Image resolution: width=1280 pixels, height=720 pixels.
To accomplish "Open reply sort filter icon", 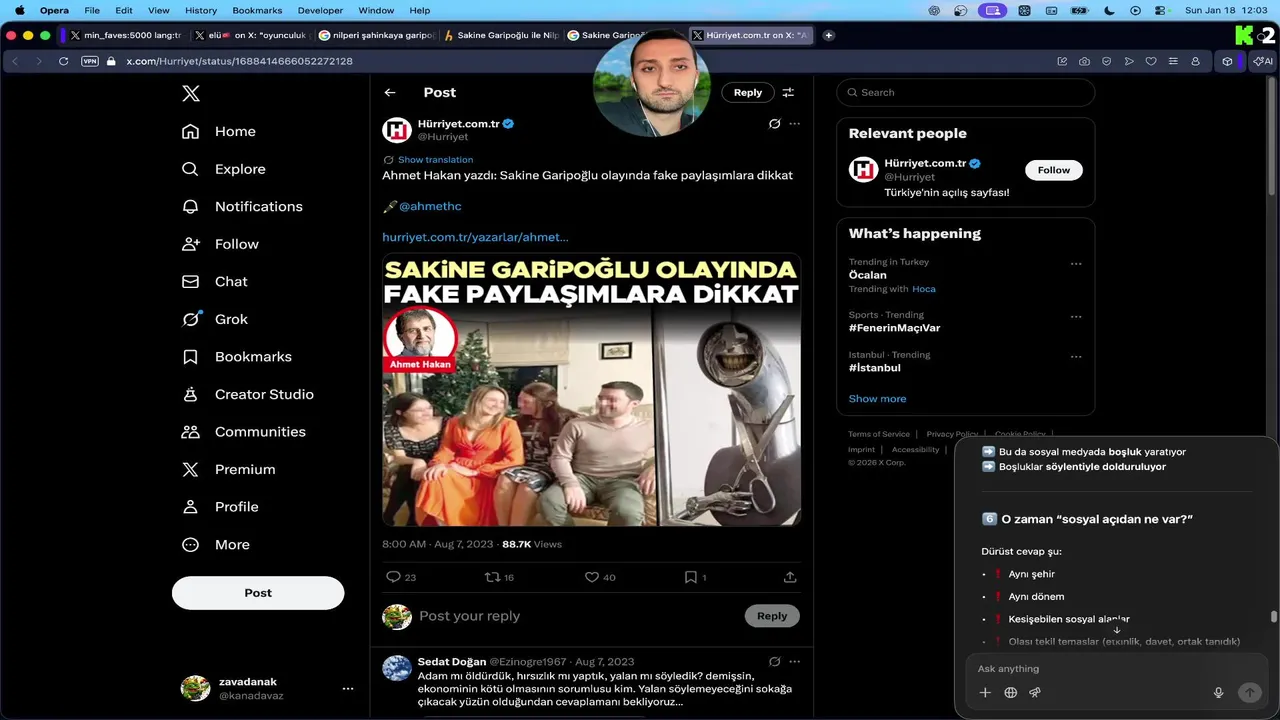I will coord(788,92).
